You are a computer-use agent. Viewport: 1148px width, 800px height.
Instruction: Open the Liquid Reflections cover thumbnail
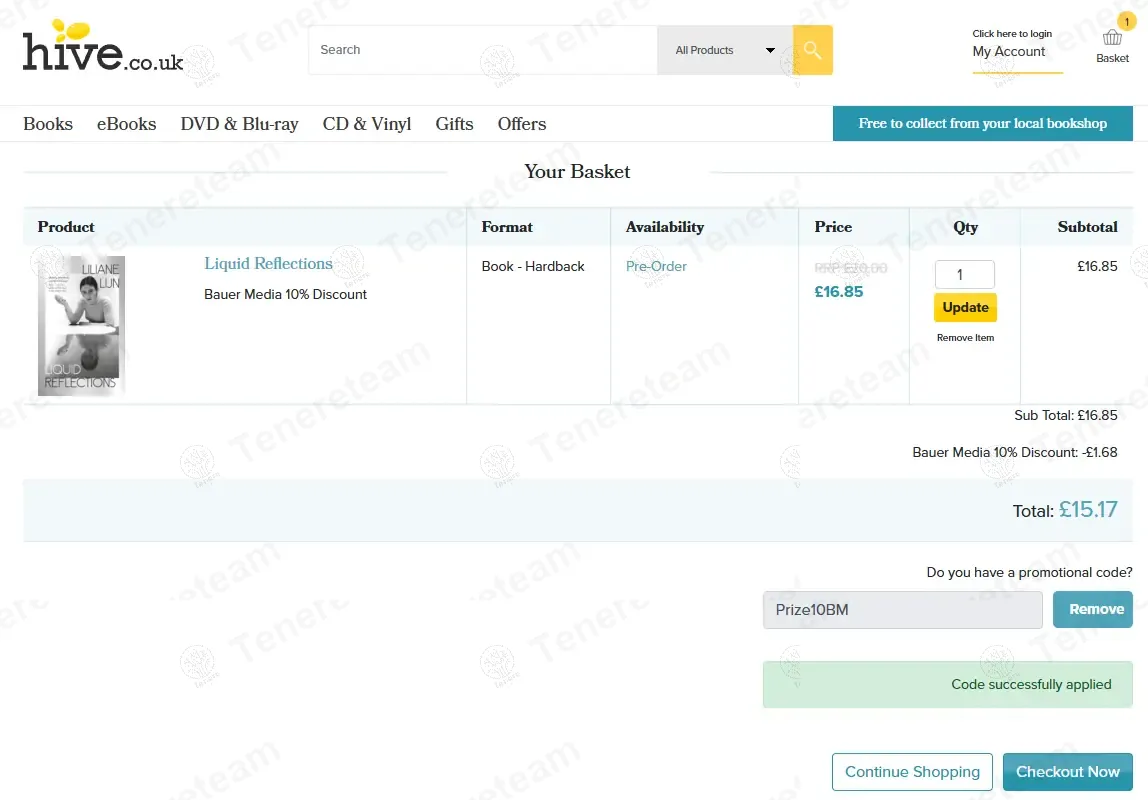81,326
